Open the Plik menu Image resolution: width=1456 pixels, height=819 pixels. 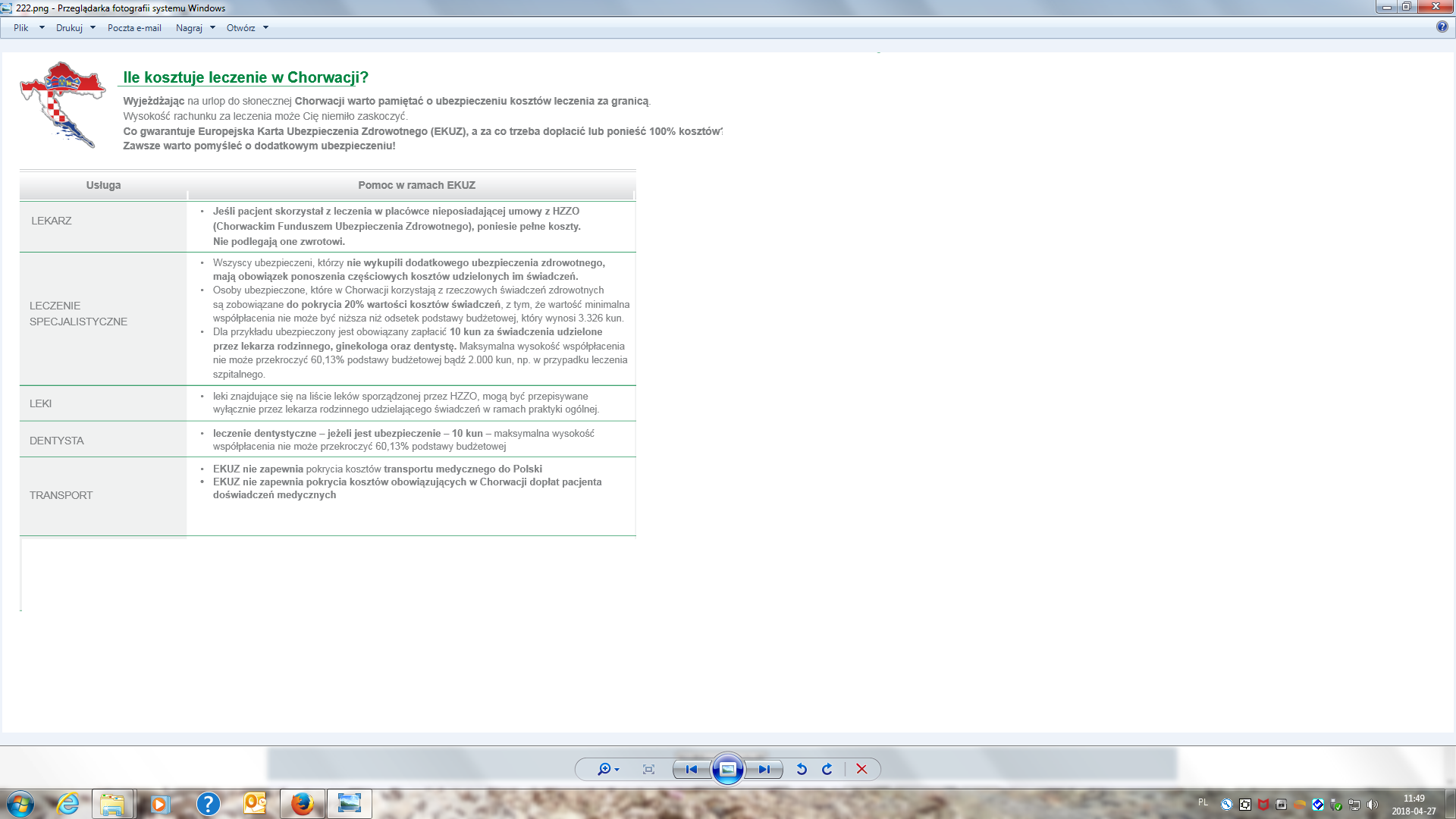click(x=21, y=28)
